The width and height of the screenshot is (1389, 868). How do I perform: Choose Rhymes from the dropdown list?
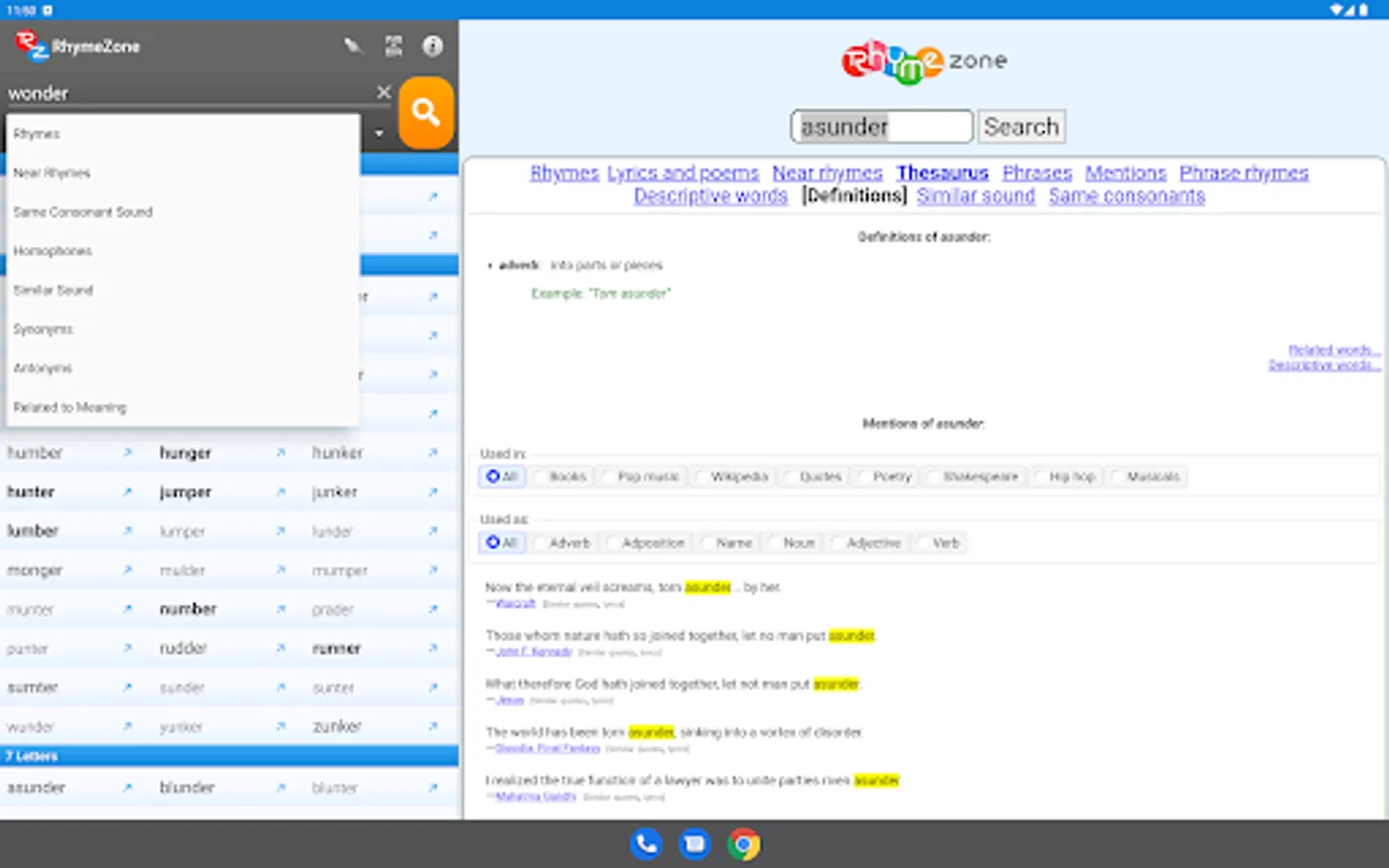coord(182,134)
